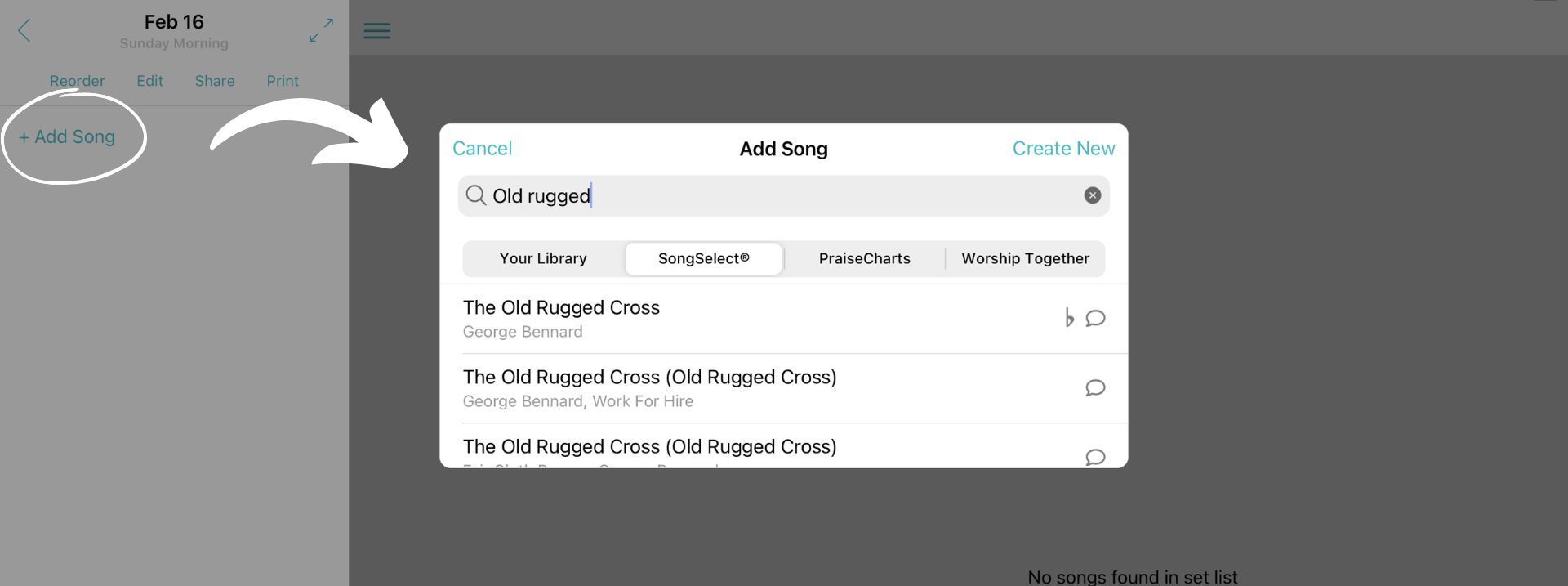Expand set list with fullscreen arrows icon

click(x=321, y=30)
